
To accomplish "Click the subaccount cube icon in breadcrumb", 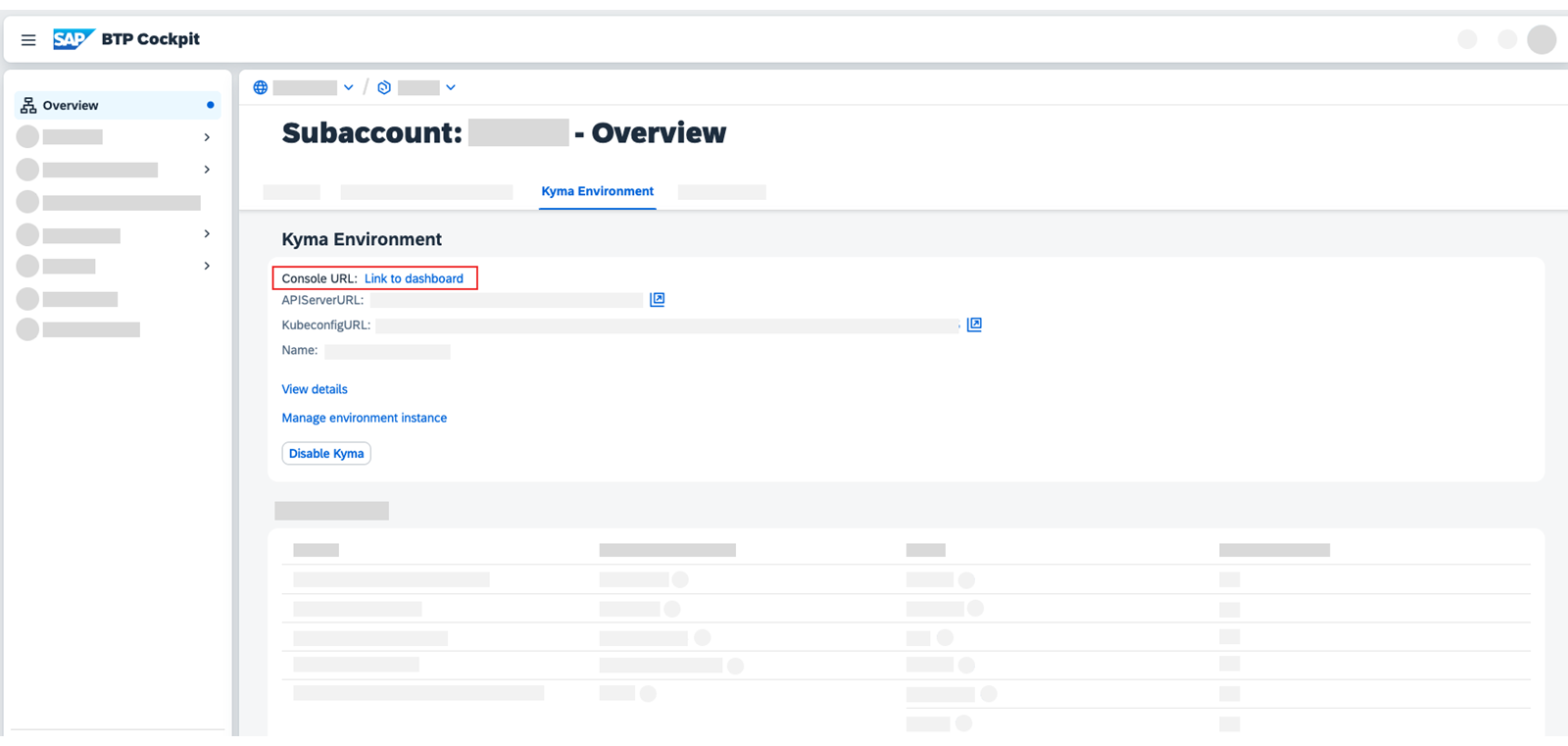I will [384, 87].
